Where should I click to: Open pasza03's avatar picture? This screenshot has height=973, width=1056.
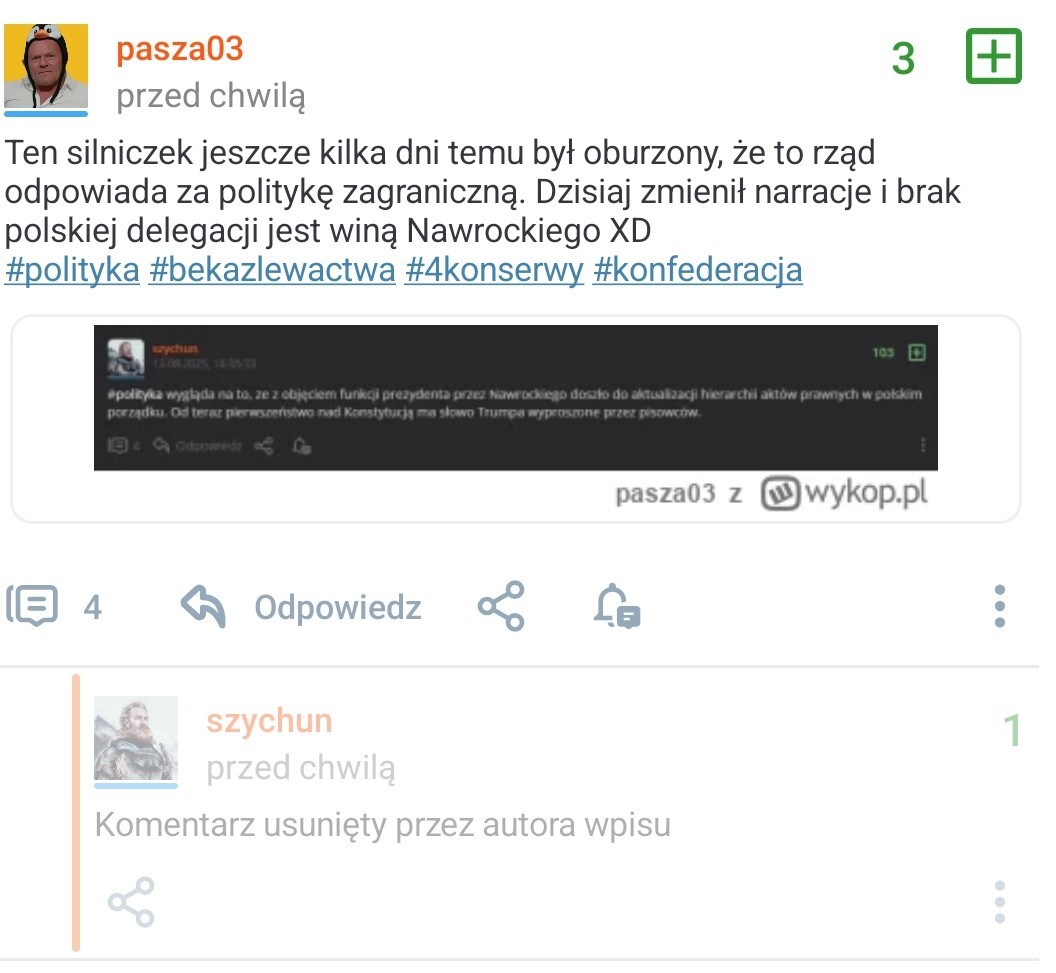[x=46, y=66]
